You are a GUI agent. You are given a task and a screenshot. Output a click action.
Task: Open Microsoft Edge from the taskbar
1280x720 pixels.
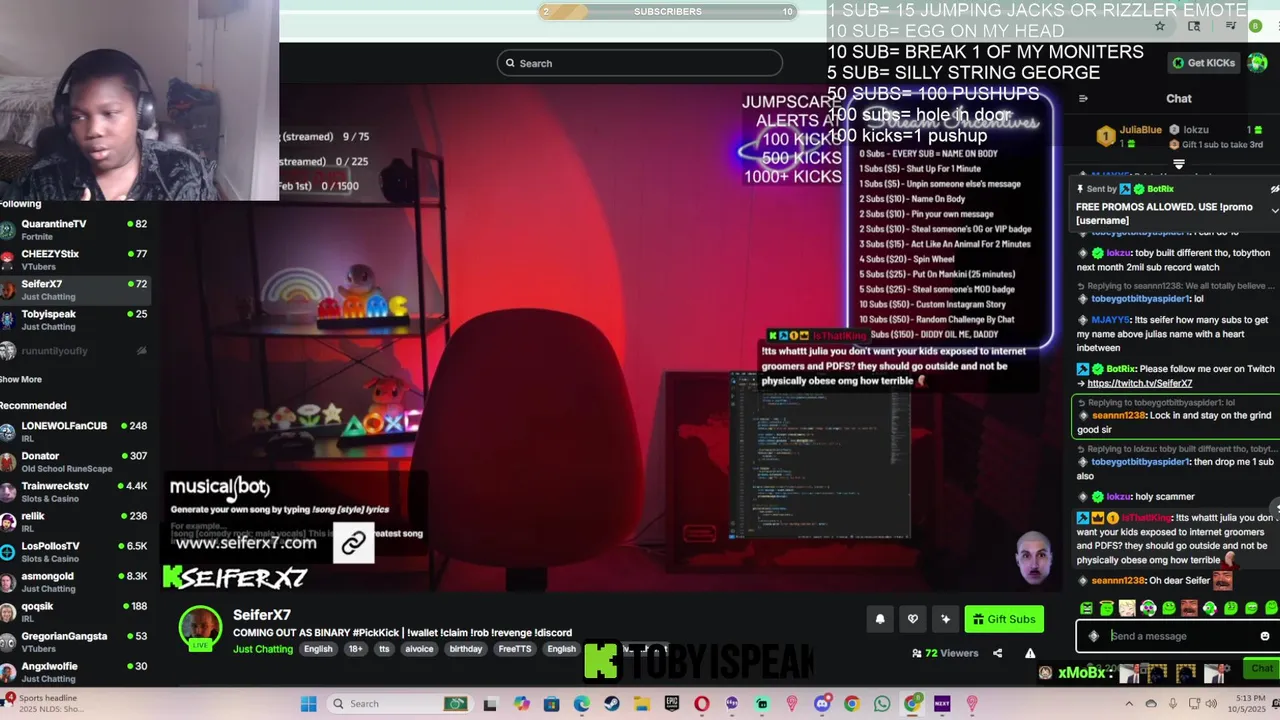coord(581,704)
